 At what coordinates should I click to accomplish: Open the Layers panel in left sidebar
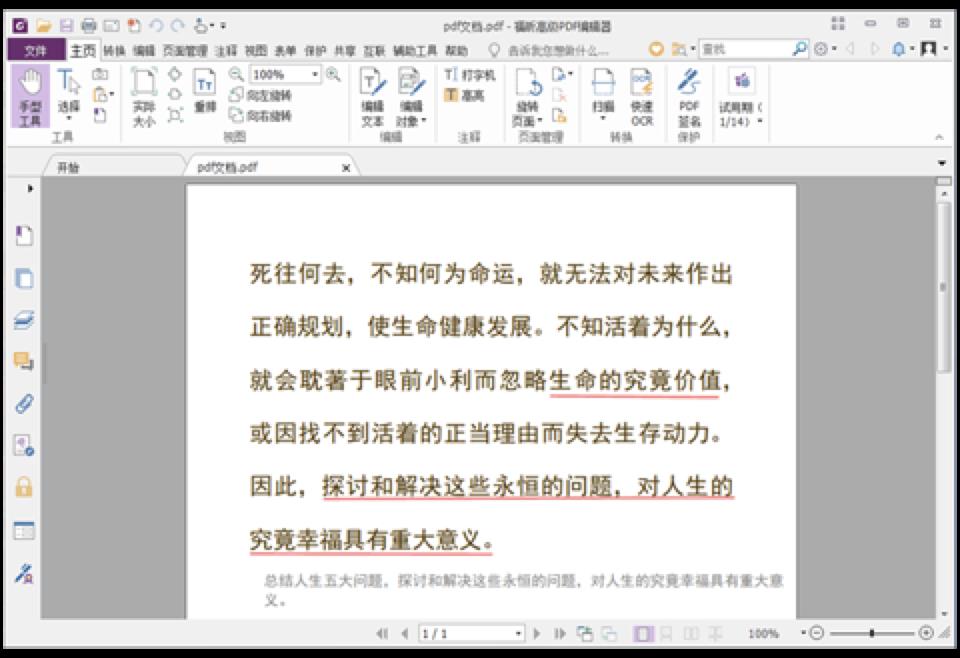click(24, 320)
